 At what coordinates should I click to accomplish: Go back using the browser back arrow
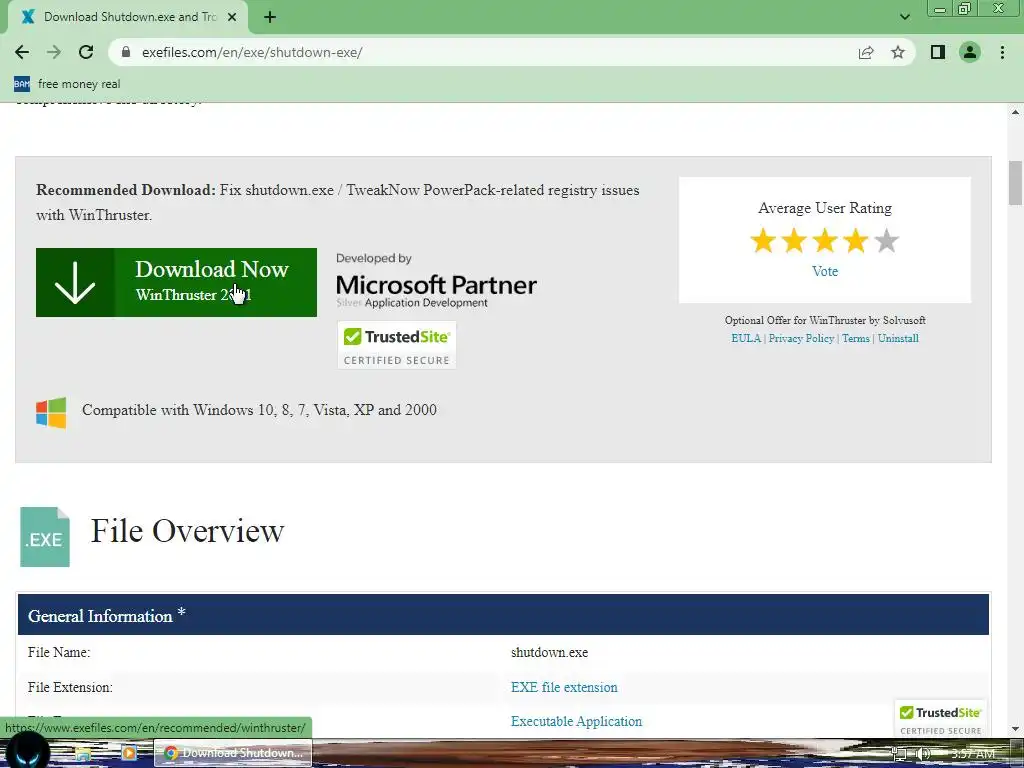pos(22,52)
